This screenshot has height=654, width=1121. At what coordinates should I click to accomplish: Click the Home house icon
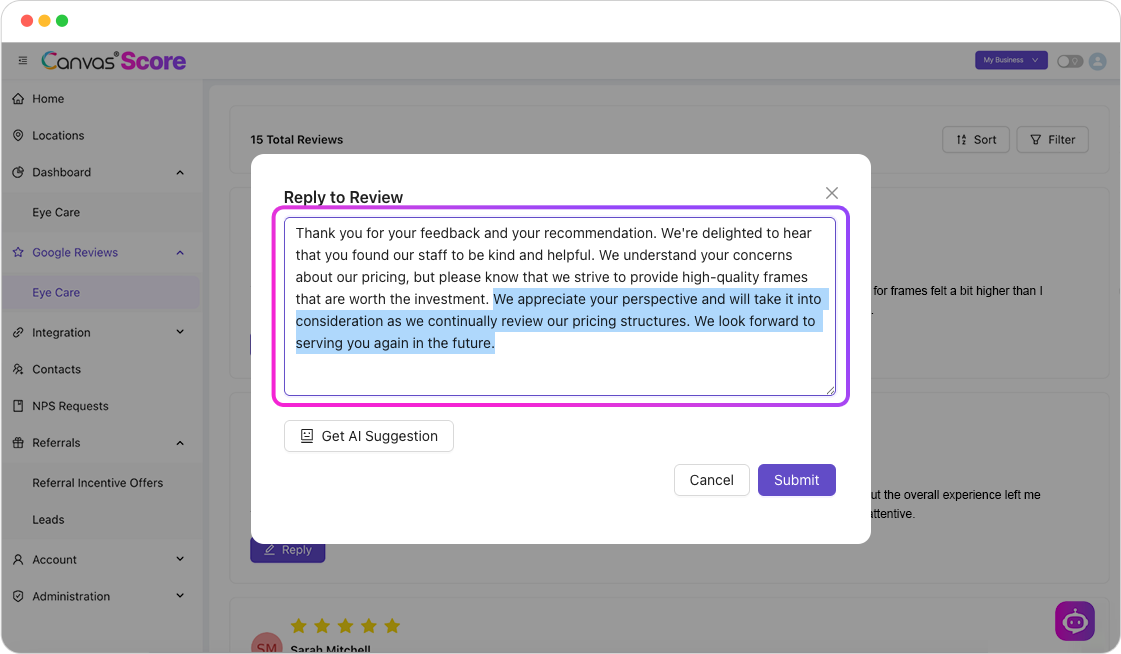click(18, 99)
